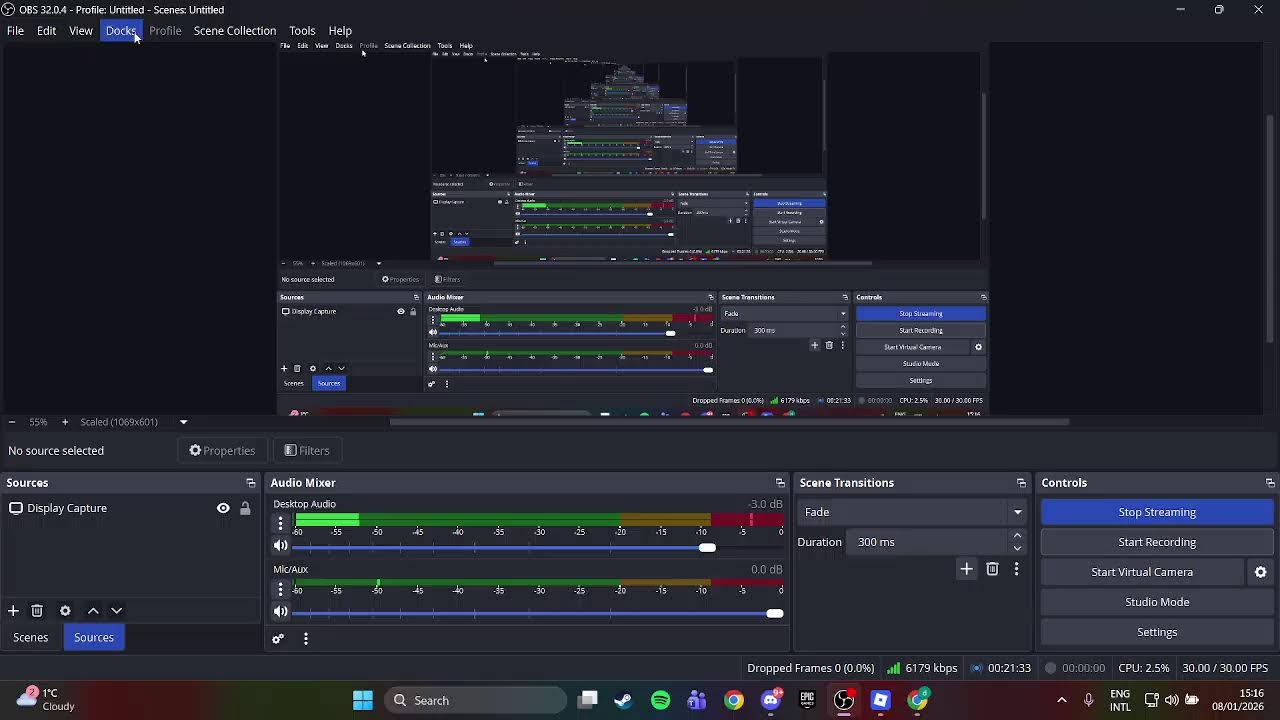Switch to the Scenes tab
This screenshot has height=720, width=1280.
tap(31, 637)
